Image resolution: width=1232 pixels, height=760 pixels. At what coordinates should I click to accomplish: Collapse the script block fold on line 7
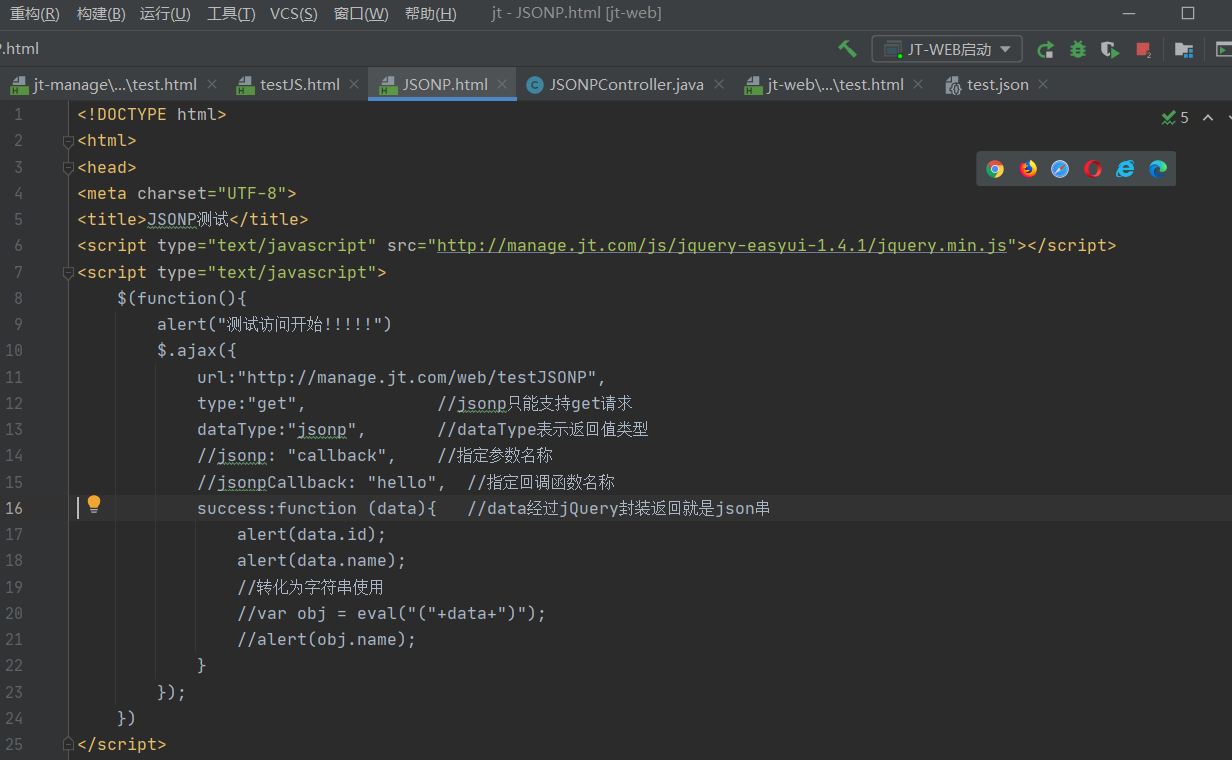pos(68,272)
